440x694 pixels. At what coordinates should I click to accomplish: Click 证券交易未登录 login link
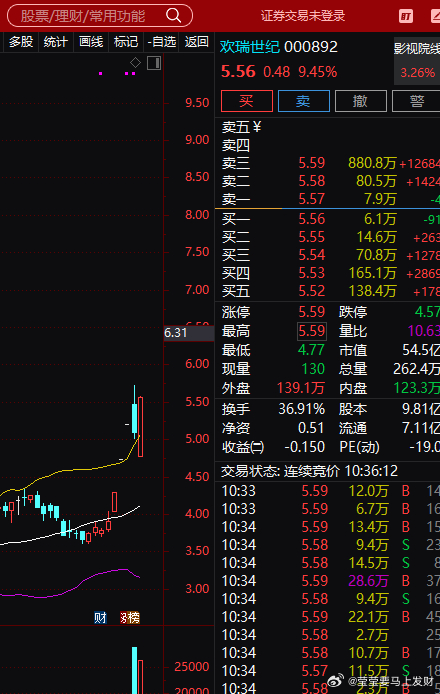303,16
